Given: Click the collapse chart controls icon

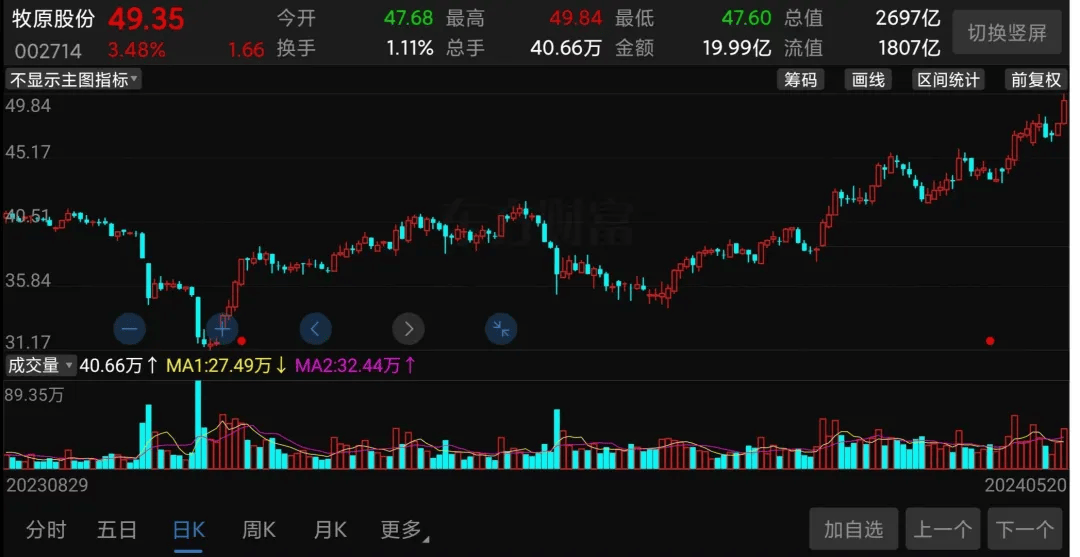Looking at the screenshot, I should pos(501,328).
